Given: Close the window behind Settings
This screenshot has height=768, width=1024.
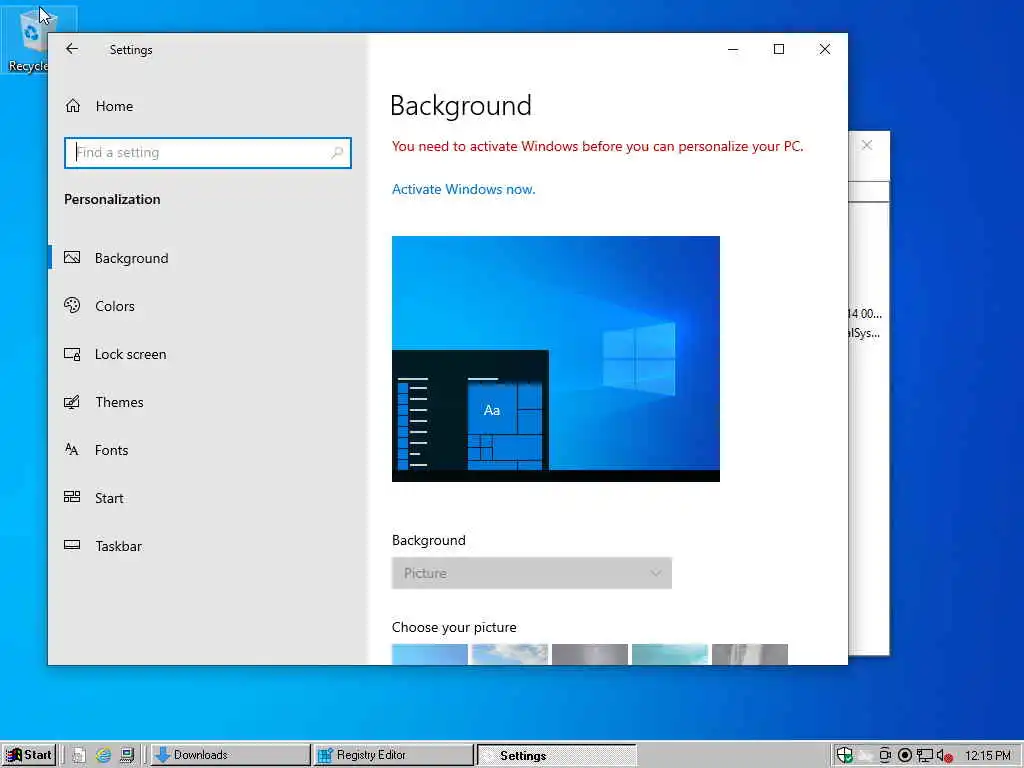Looking at the screenshot, I should coord(867,145).
